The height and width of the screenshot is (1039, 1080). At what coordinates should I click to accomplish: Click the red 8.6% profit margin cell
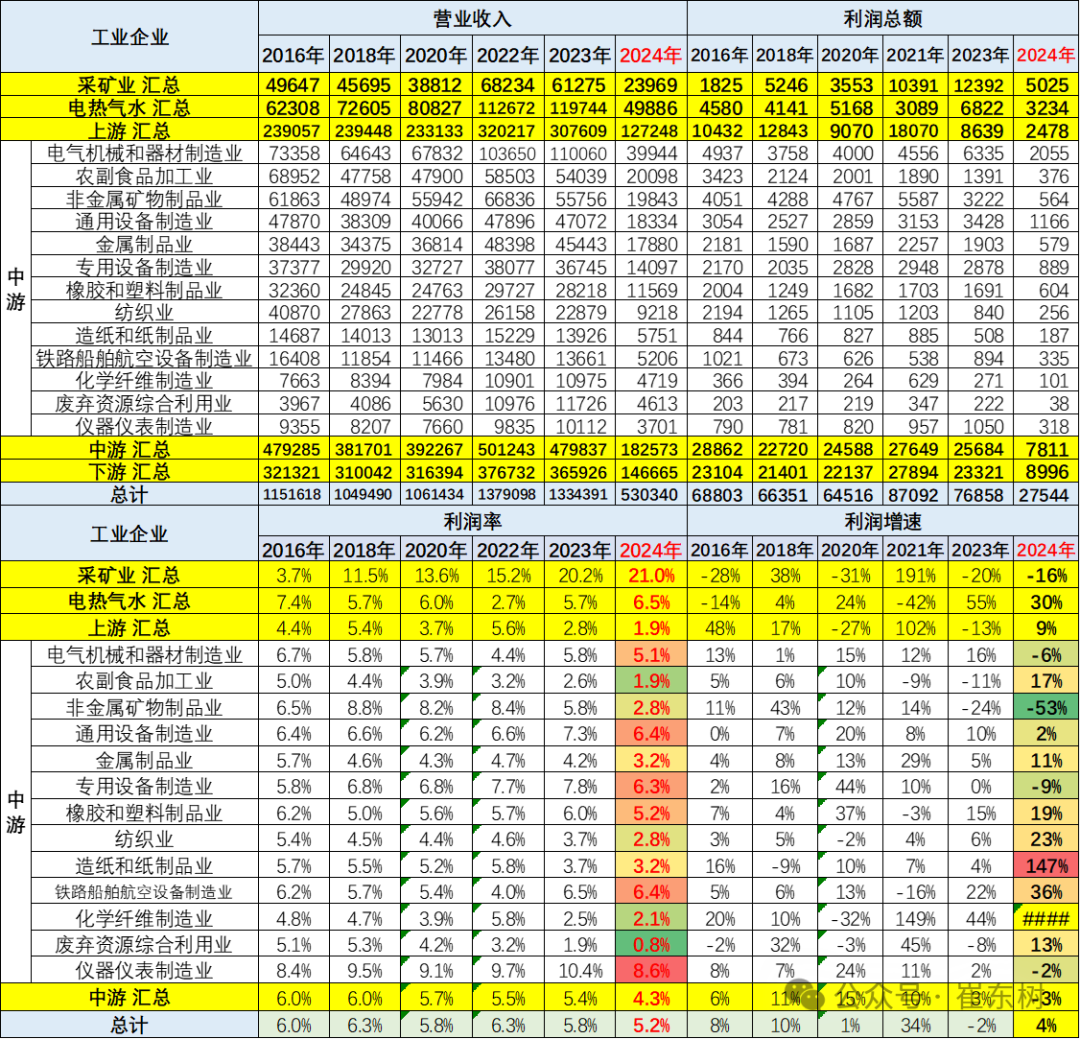(x=651, y=969)
